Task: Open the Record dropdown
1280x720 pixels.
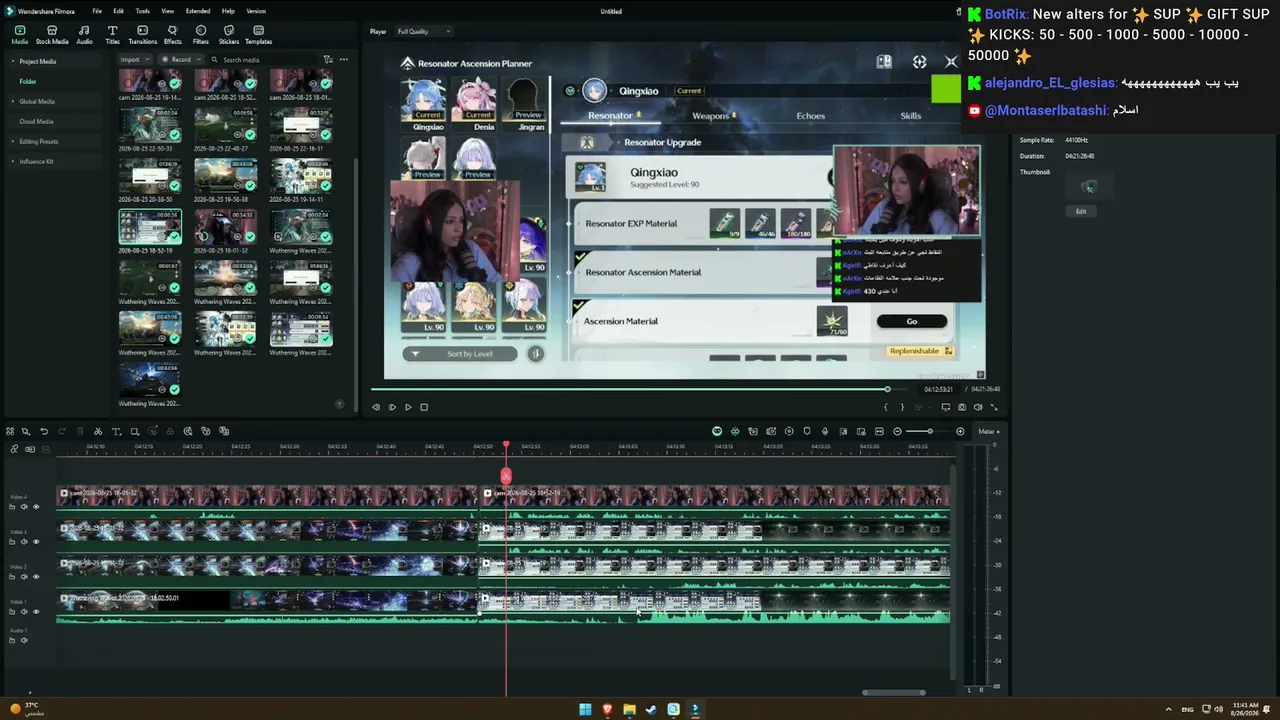Action: click(x=182, y=59)
